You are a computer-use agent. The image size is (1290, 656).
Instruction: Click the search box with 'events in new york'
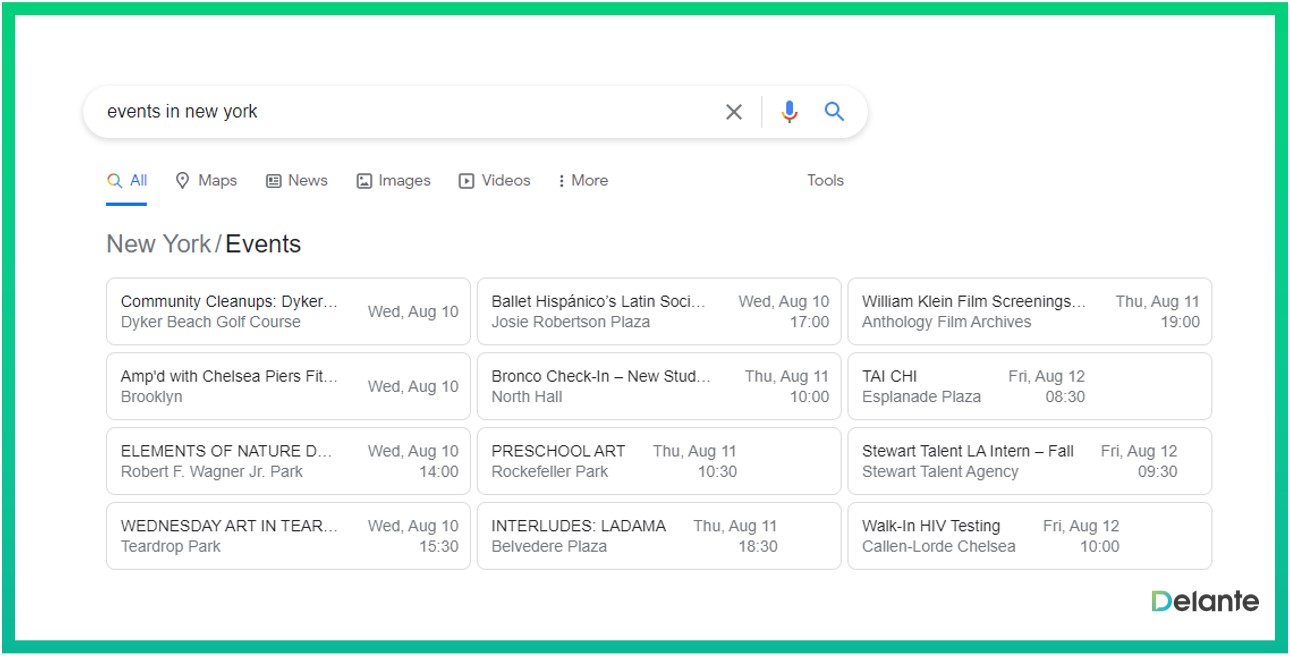click(400, 112)
